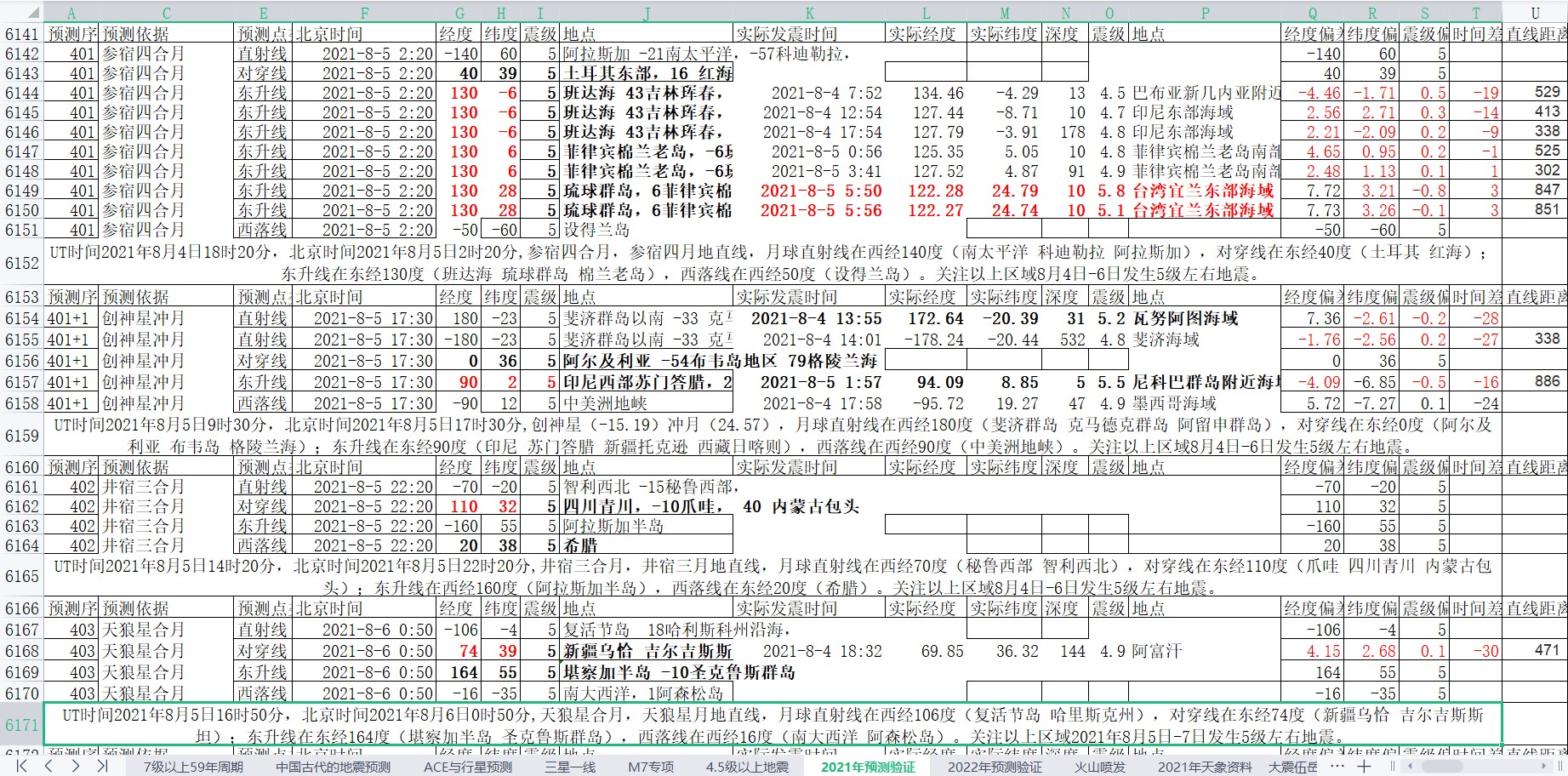Switch to the 2021年天象资料 sheet tab
This screenshot has height=776, width=1568.
tap(1205, 767)
